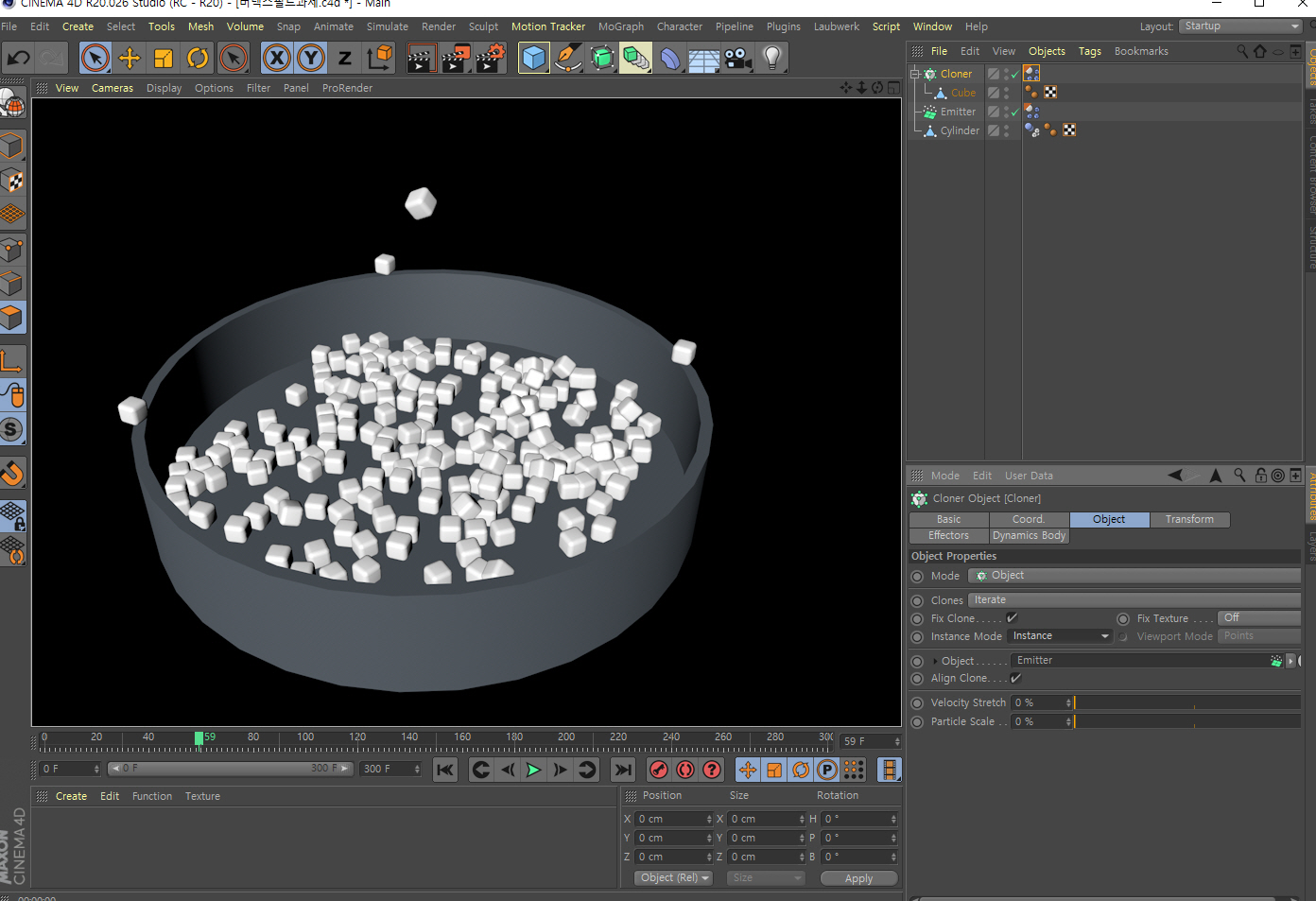1316x901 pixels.
Task: Select the Live Selection tool
Action: click(95, 59)
